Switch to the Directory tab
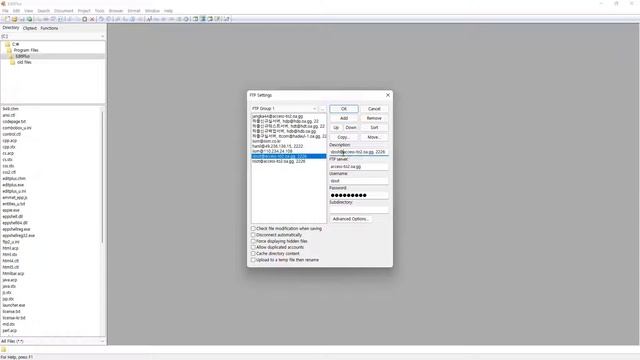This screenshot has height=360, width=640. 11,28
